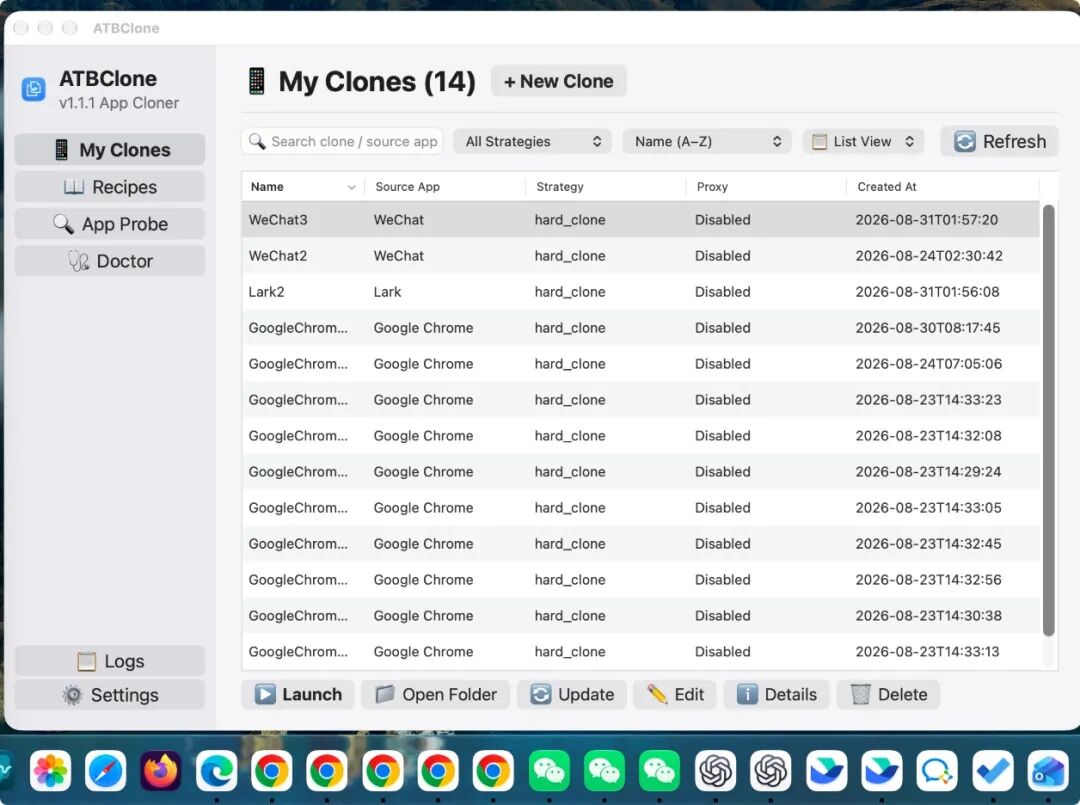This screenshot has width=1080, height=805.
Task: Focus the Search clone / source app field
Action: (342, 141)
